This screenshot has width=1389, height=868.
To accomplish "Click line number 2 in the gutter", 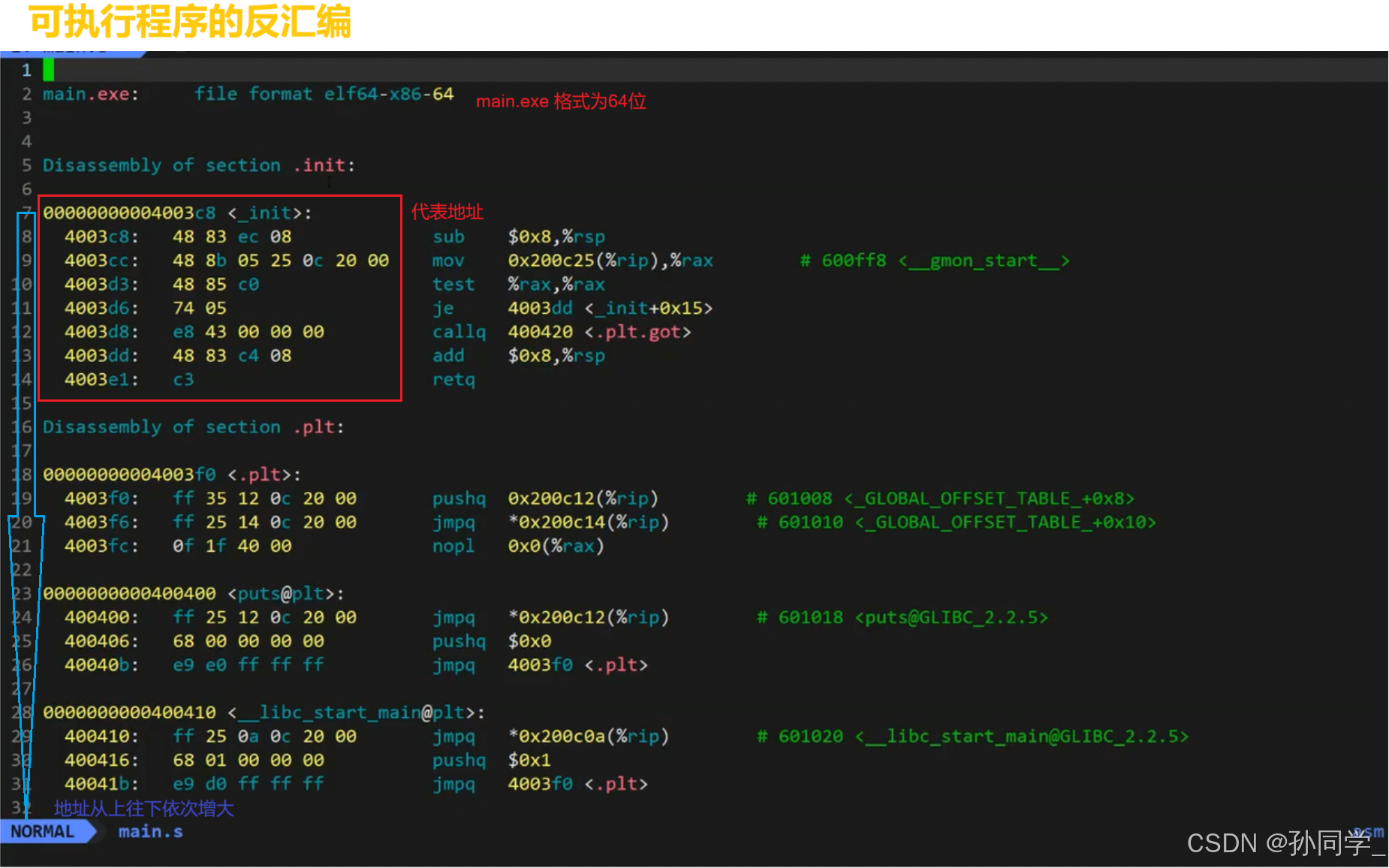I will [26, 94].
